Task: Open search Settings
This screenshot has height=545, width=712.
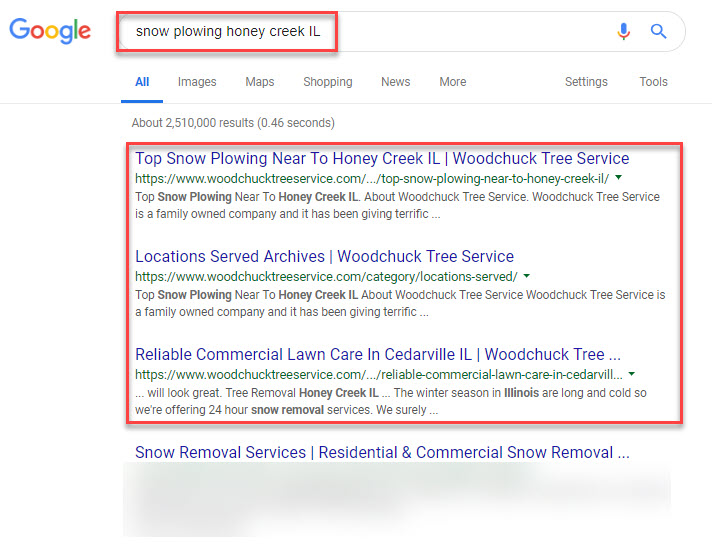Action: pyautogui.click(x=586, y=82)
